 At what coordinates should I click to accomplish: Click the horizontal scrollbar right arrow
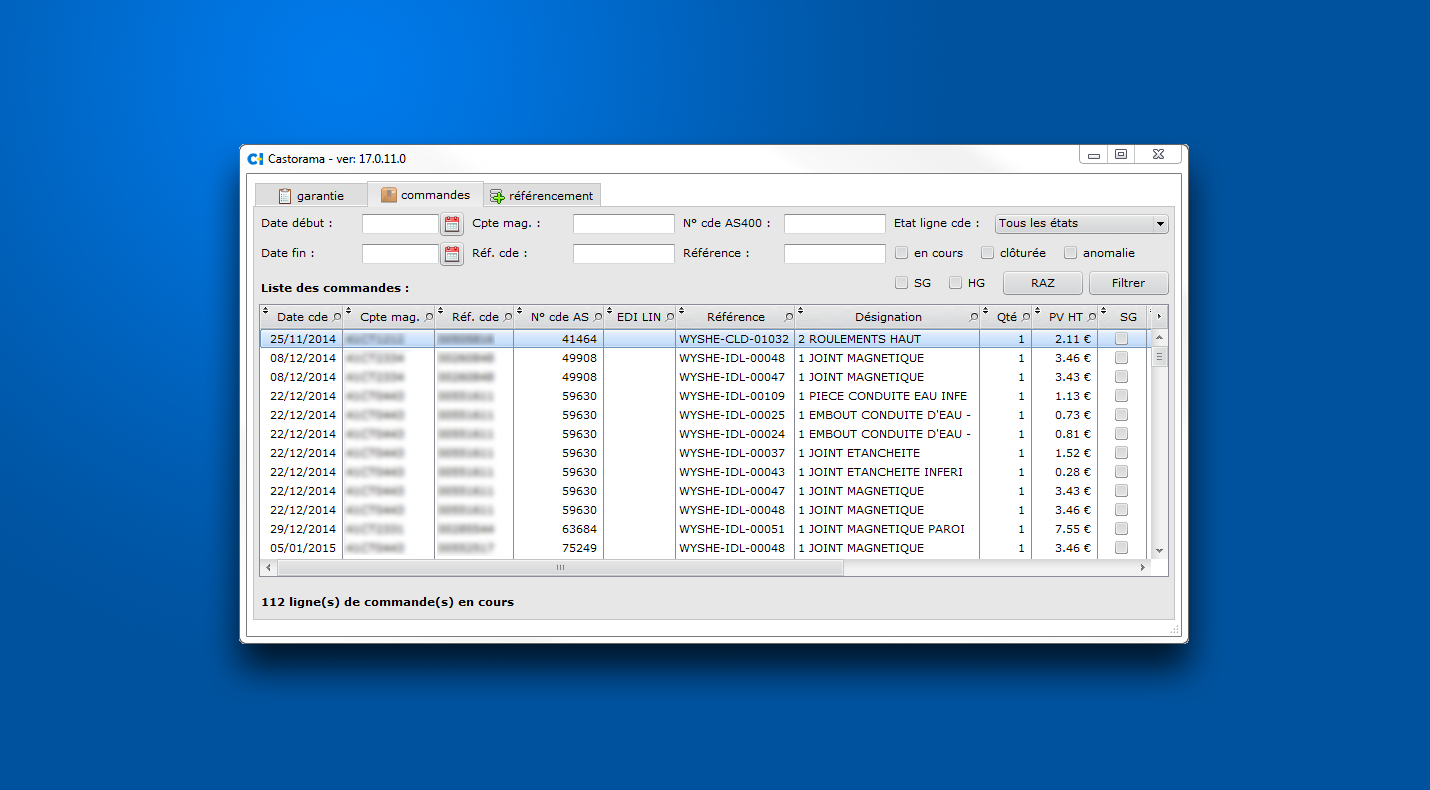click(x=1142, y=568)
